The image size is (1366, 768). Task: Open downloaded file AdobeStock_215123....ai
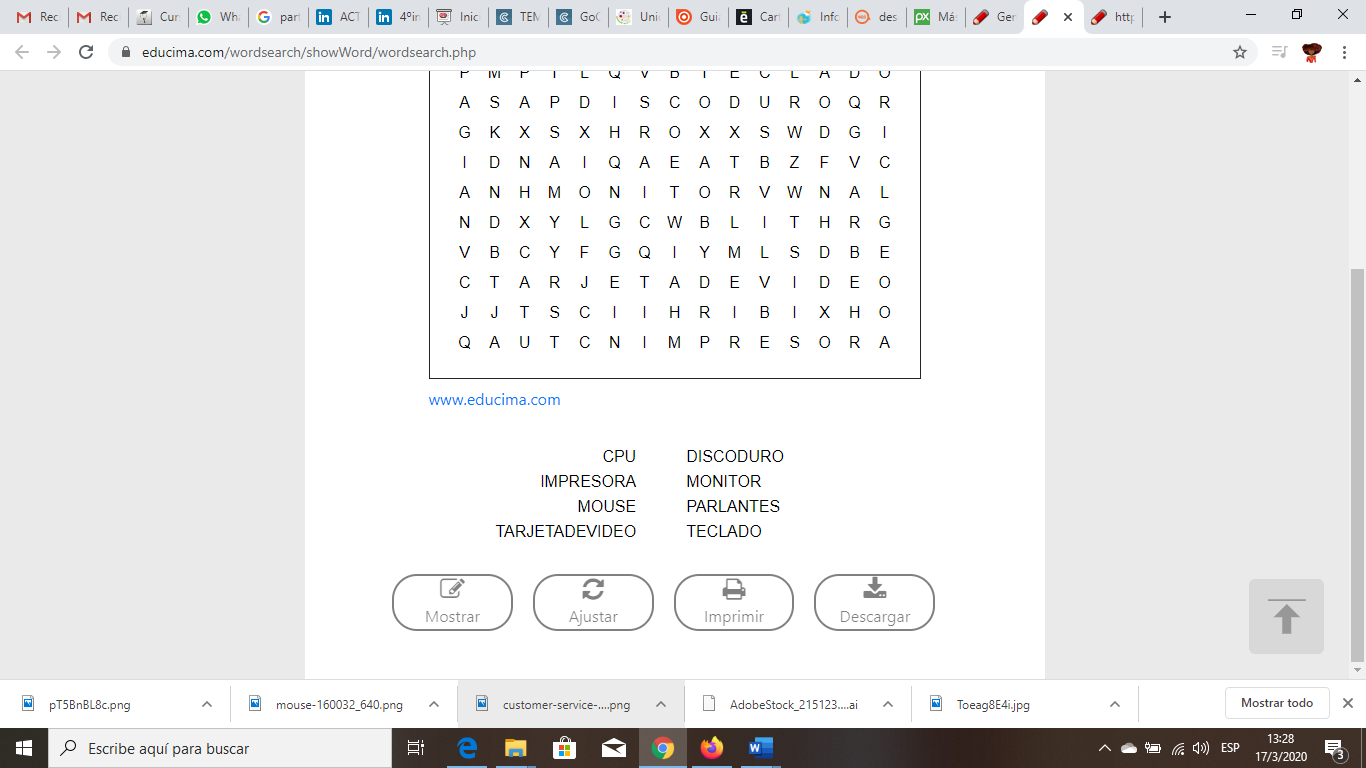[793, 704]
